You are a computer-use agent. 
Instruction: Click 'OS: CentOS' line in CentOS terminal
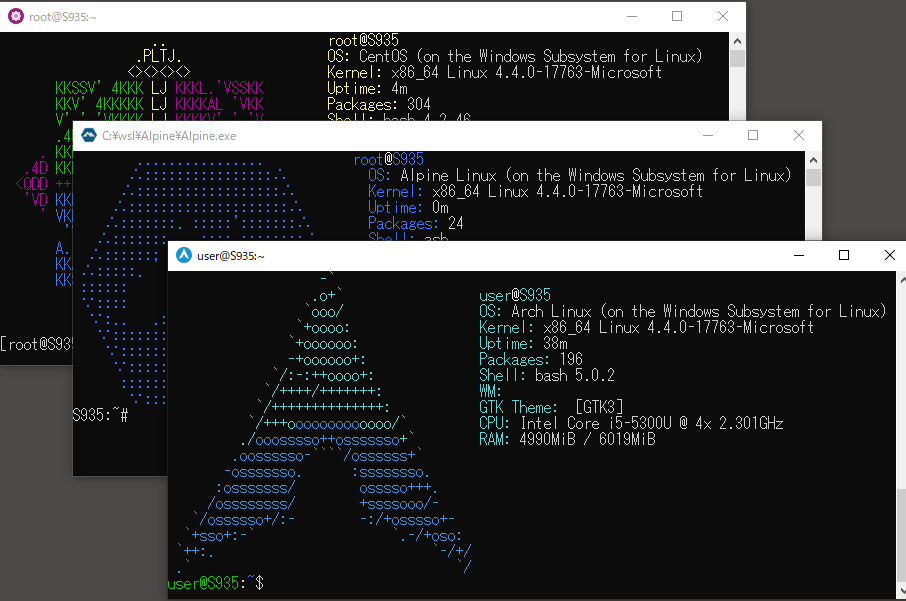514,57
